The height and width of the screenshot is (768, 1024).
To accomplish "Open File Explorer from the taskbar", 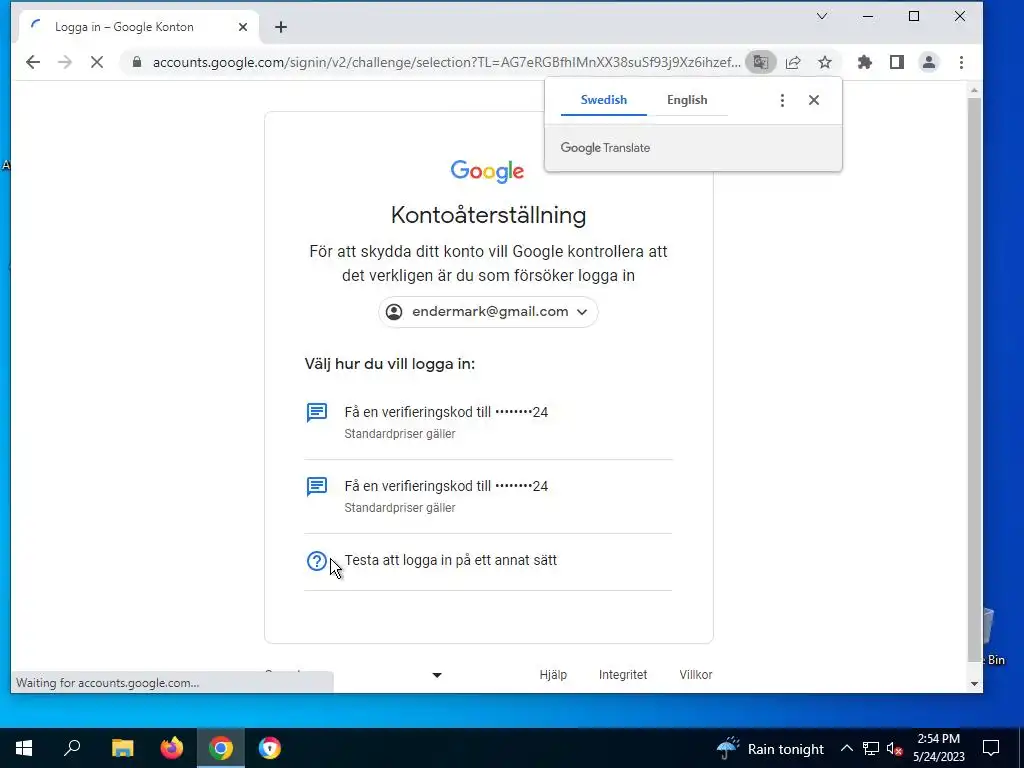I will pyautogui.click(x=122, y=748).
